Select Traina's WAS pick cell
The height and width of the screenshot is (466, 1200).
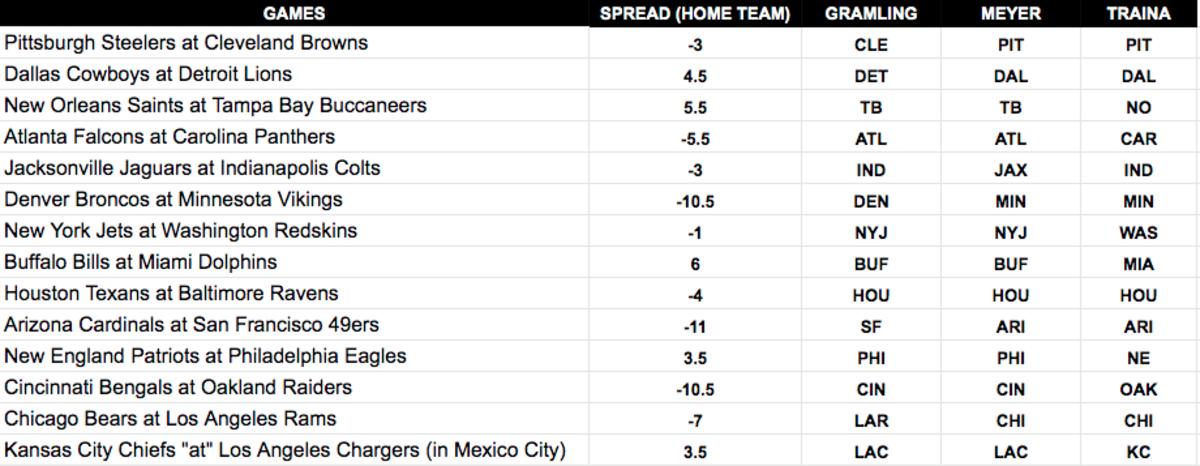click(x=1138, y=232)
